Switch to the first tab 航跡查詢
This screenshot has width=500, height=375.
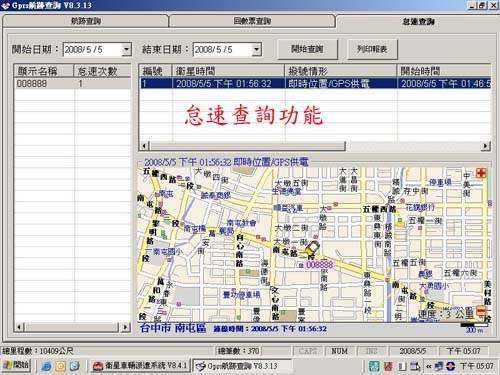pyautogui.click(x=86, y=21)
